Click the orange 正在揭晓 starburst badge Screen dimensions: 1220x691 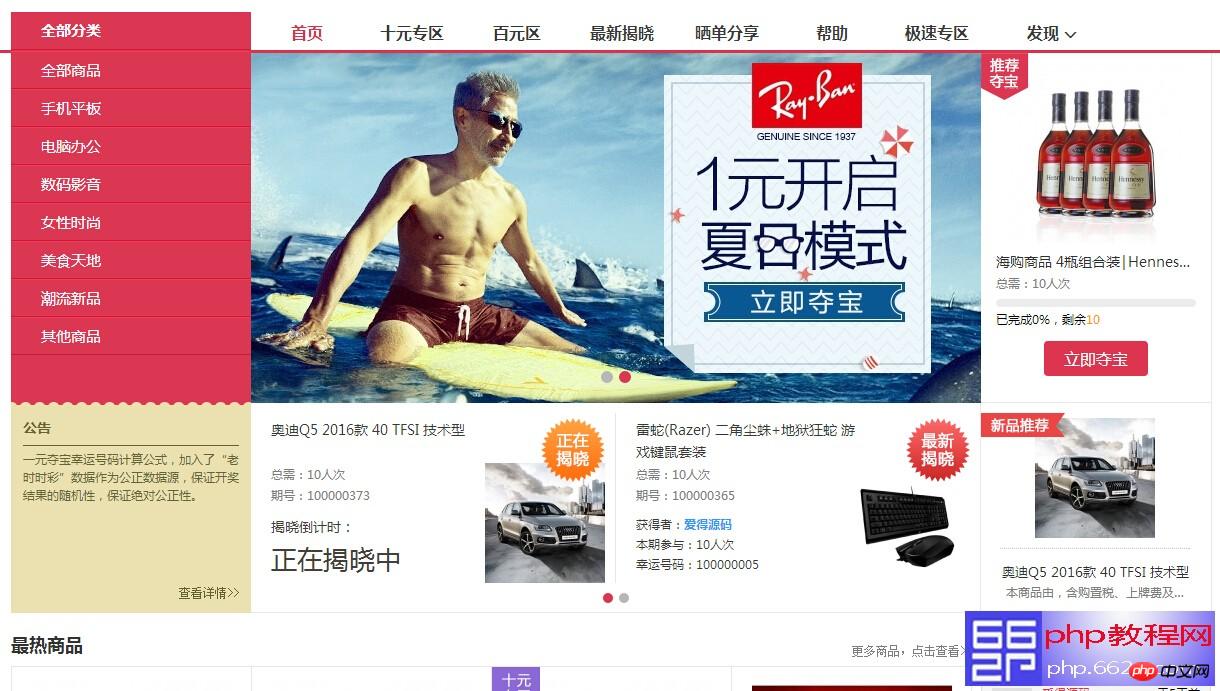573,450
